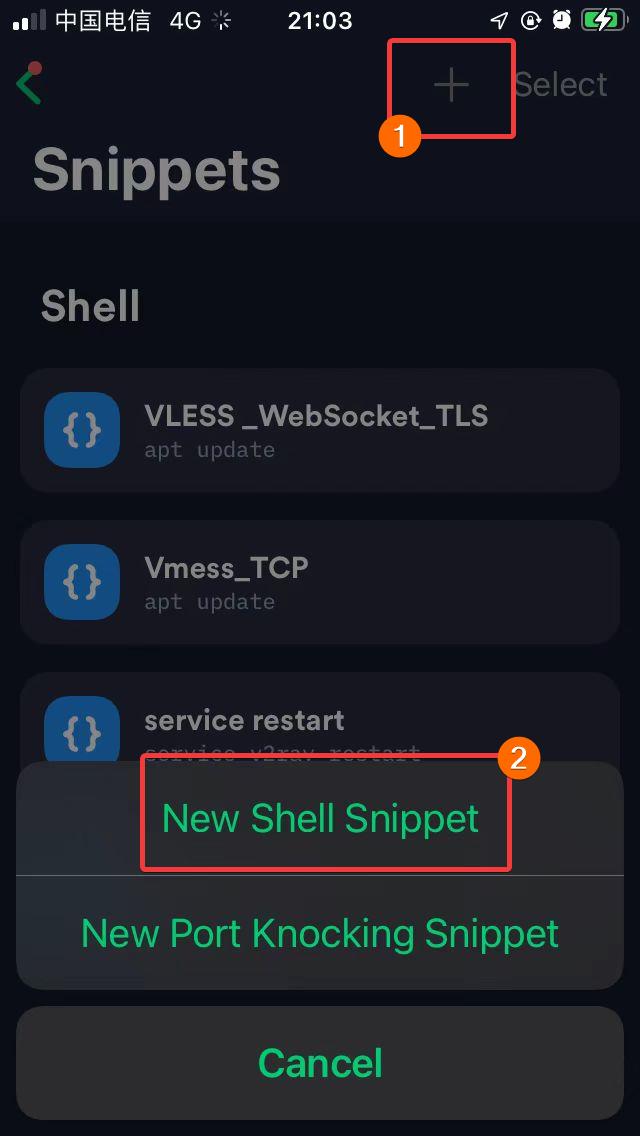Tap the Shell section header
Image resolution: width=640 pixels, height=1136 pixels.
pos(91,305)
